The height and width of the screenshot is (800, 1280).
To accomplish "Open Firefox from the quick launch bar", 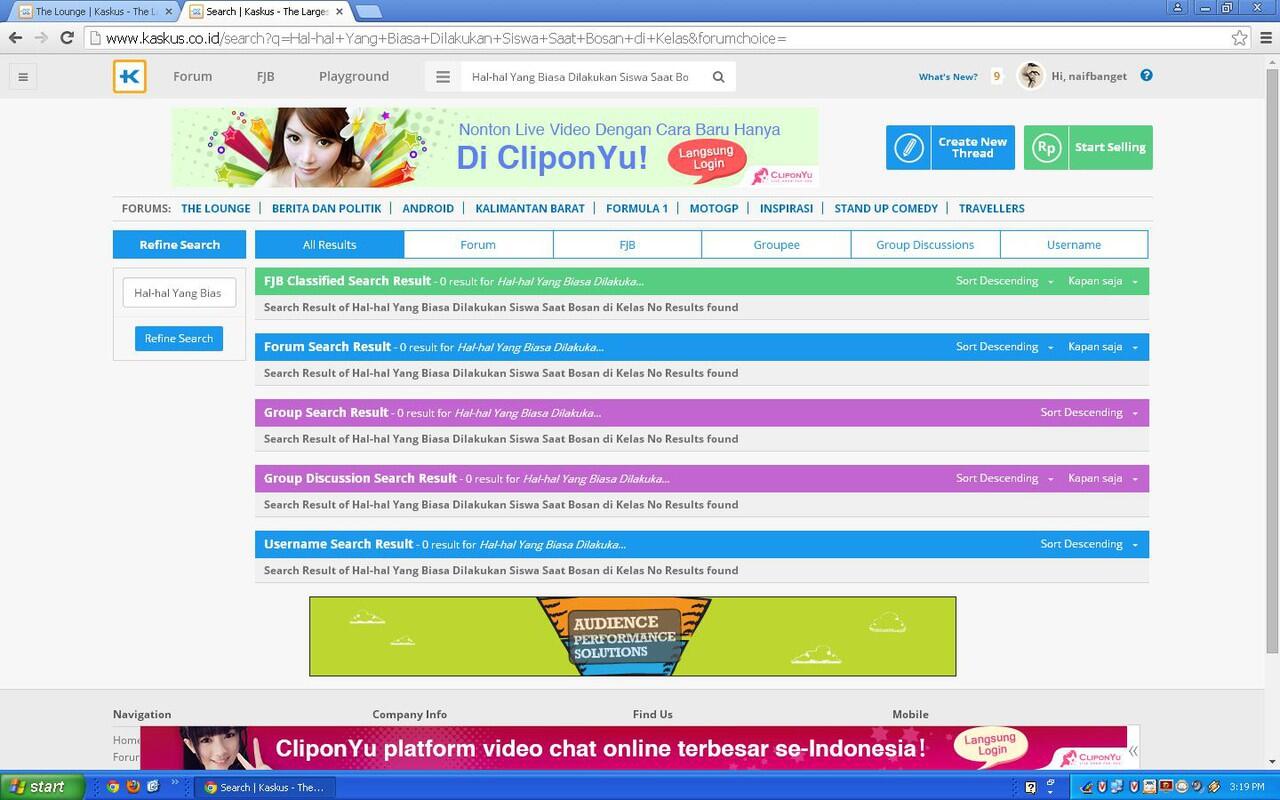I will click(133, 787).
